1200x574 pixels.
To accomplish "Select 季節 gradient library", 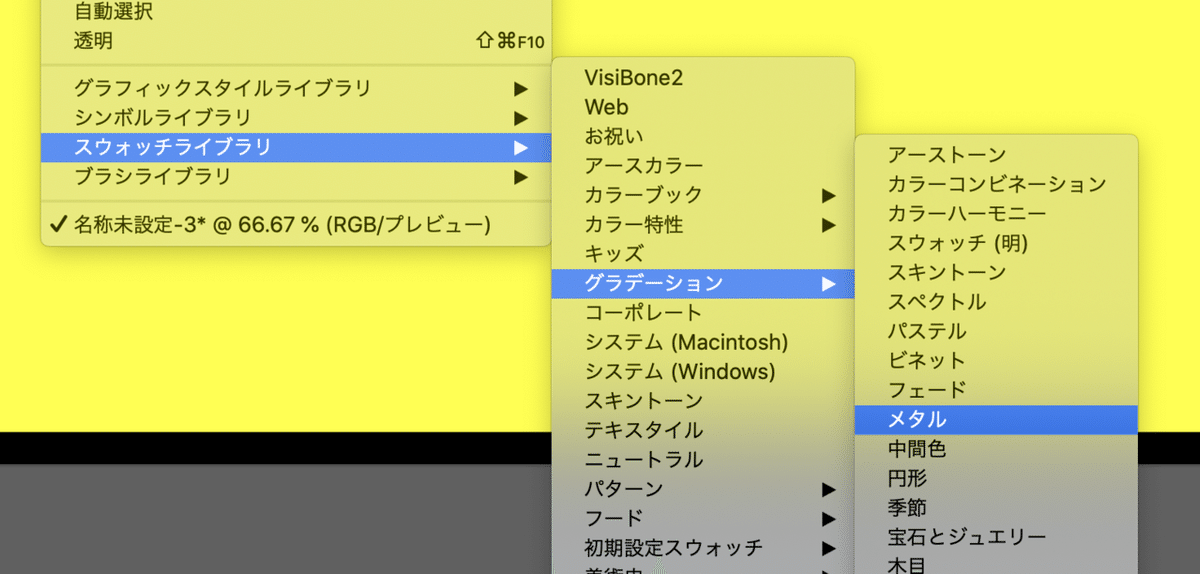I will tap(997, 508).
